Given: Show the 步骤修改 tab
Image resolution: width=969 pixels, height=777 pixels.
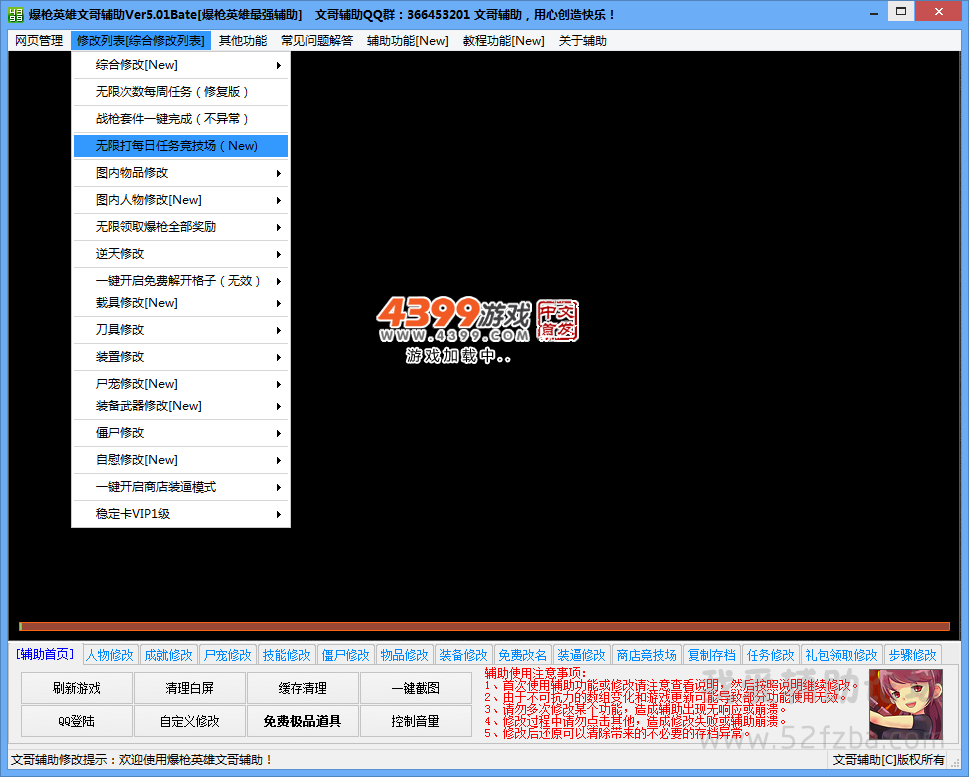Looking at the screenshot, I should [913, 655].
